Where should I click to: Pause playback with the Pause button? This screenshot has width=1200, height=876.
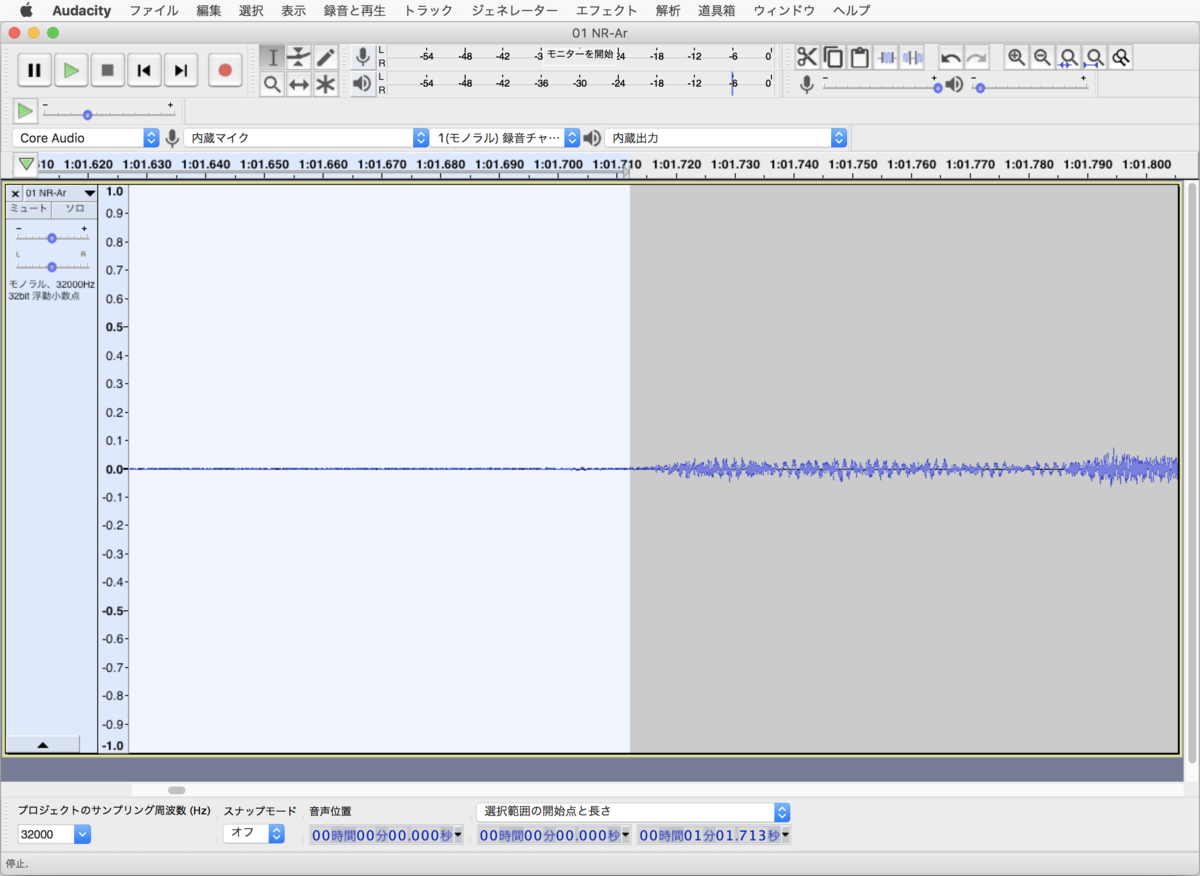[x=34, y=70]
